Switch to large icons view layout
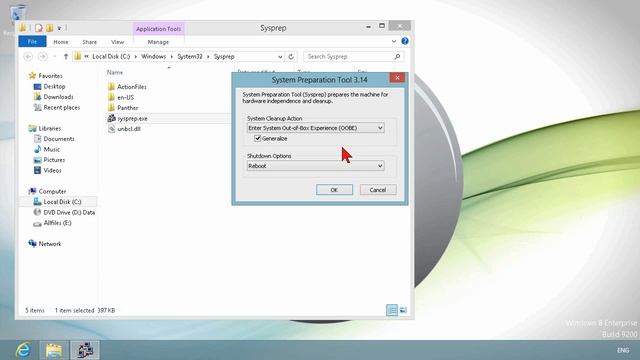 pyautogui.click(x=403, y=310)
